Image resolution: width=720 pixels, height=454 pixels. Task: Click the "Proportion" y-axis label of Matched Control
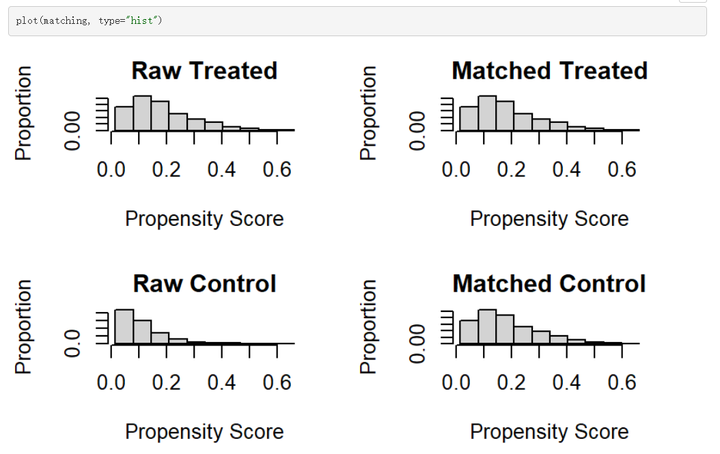(370, 327)
